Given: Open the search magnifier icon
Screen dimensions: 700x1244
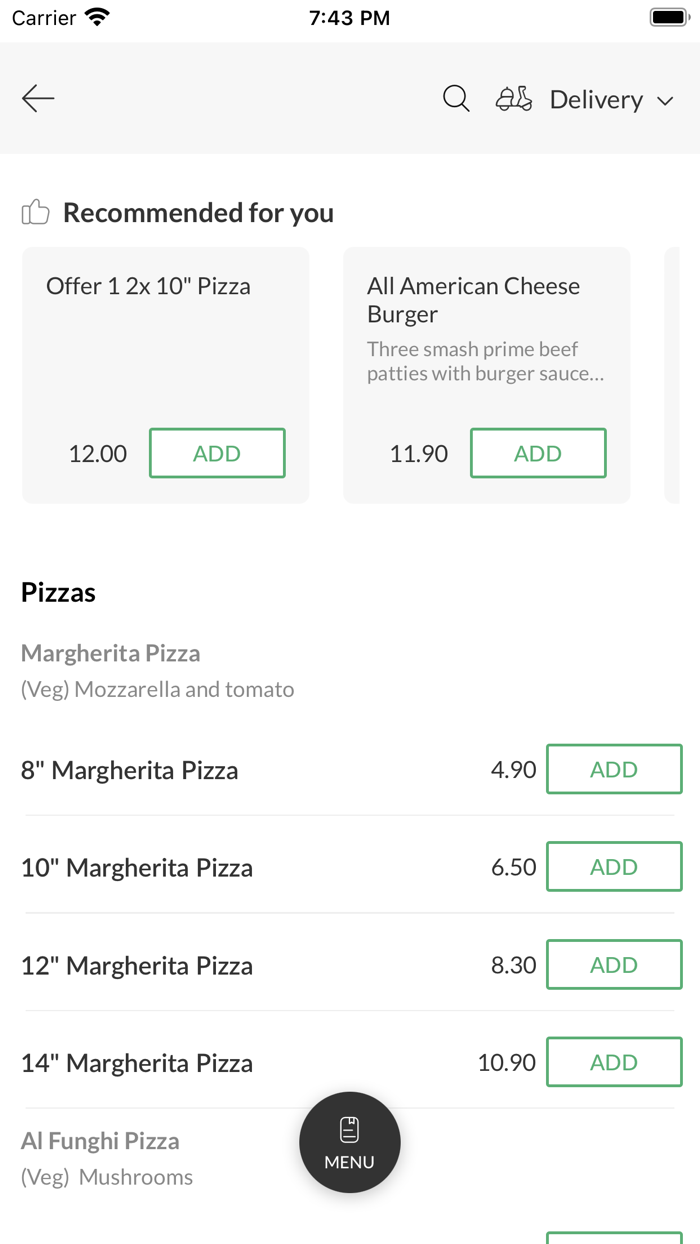Looking at the screenshot, I should coord(456,99).
